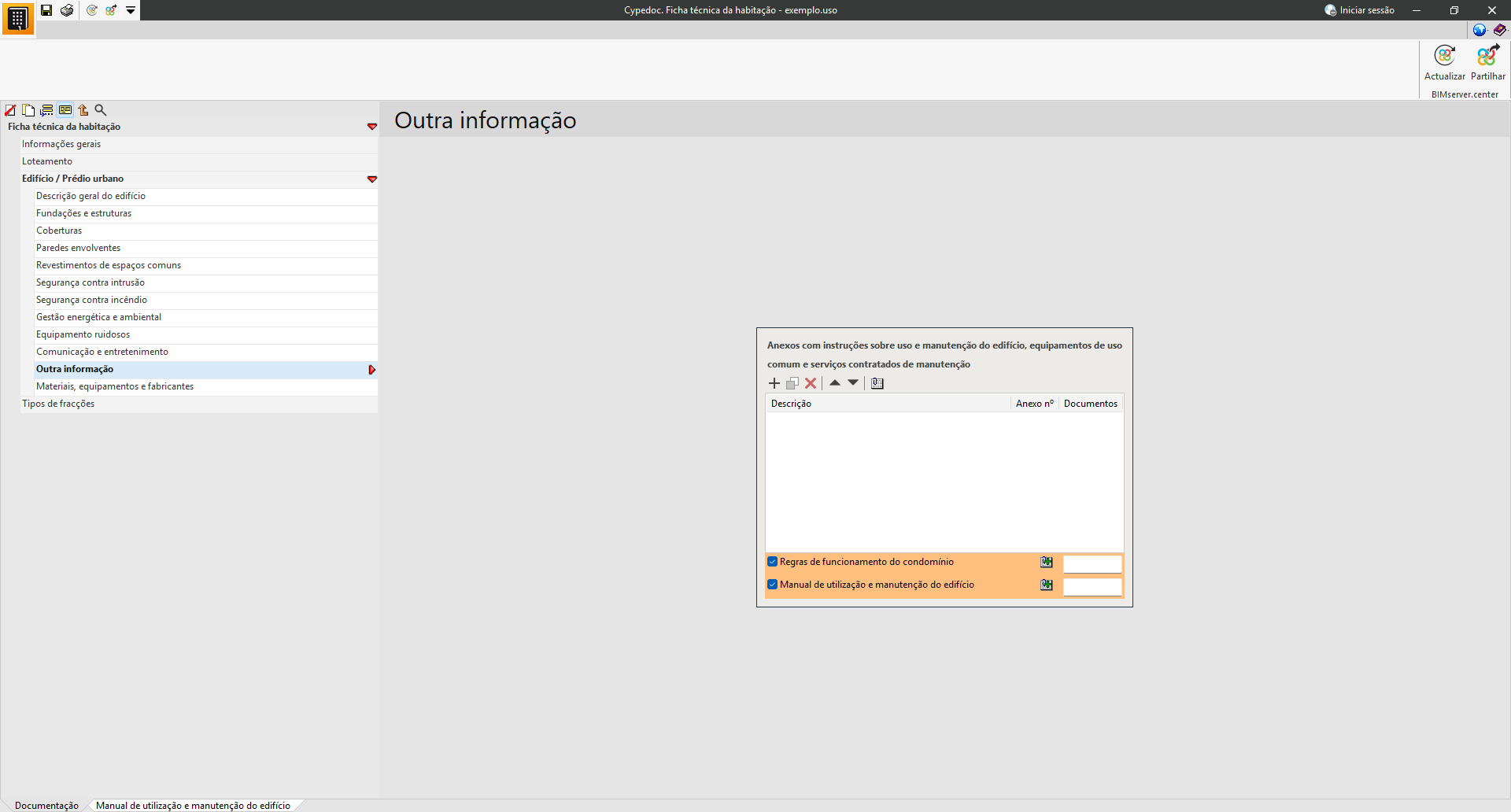Click the Iniciar sessão account button
This screenshot has height=812, width=1511.
1359,10
